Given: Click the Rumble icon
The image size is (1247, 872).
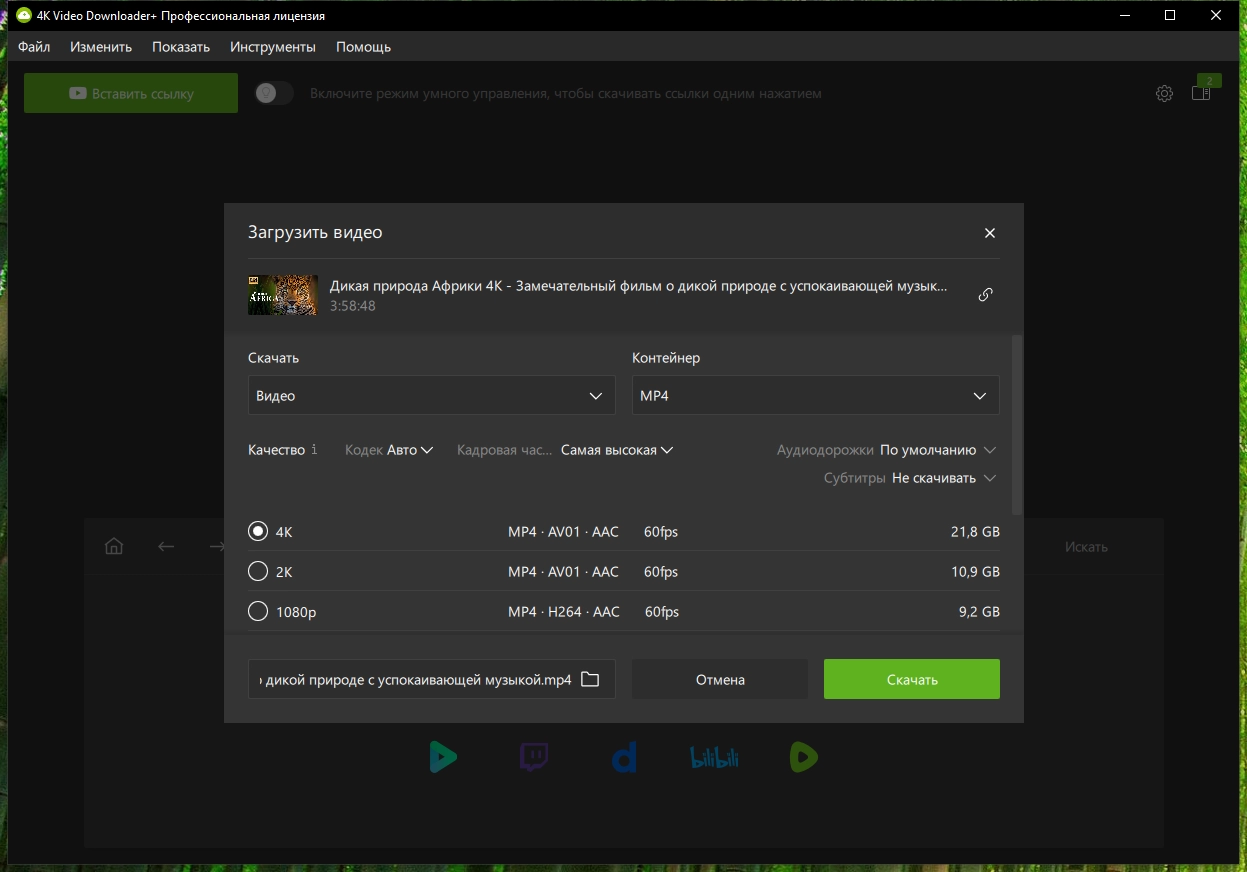Looking at the screenshot, I should point(803,757).
